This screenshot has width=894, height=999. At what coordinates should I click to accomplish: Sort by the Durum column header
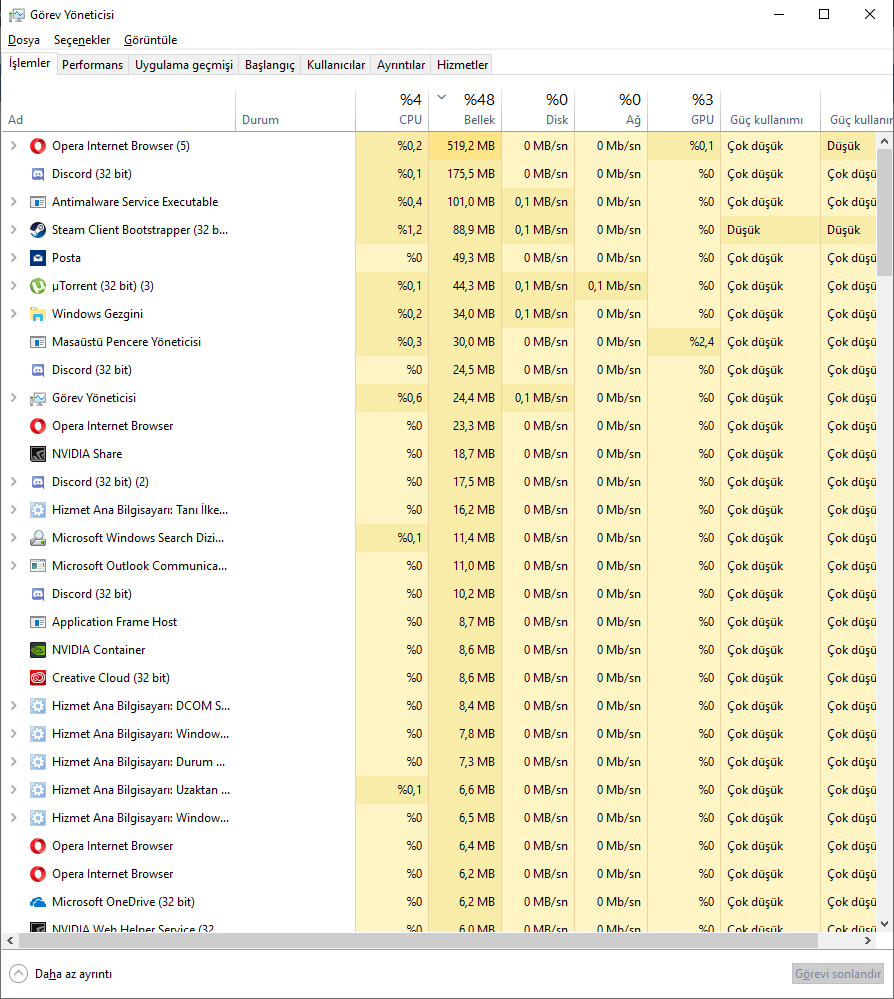[x=296, y=110]
